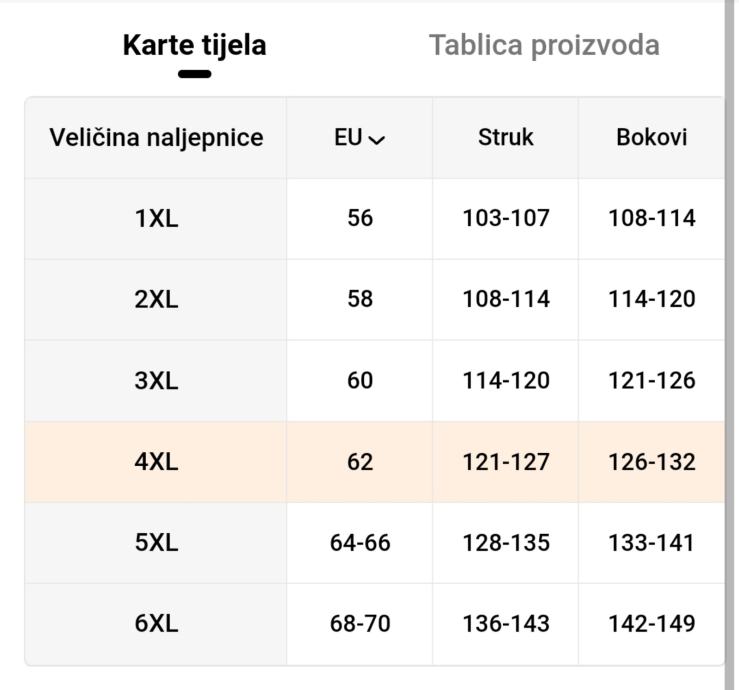Select the 3XL size row
This screenshot has height=690, width=739.
pyautogui.click(x=156, y=381)
